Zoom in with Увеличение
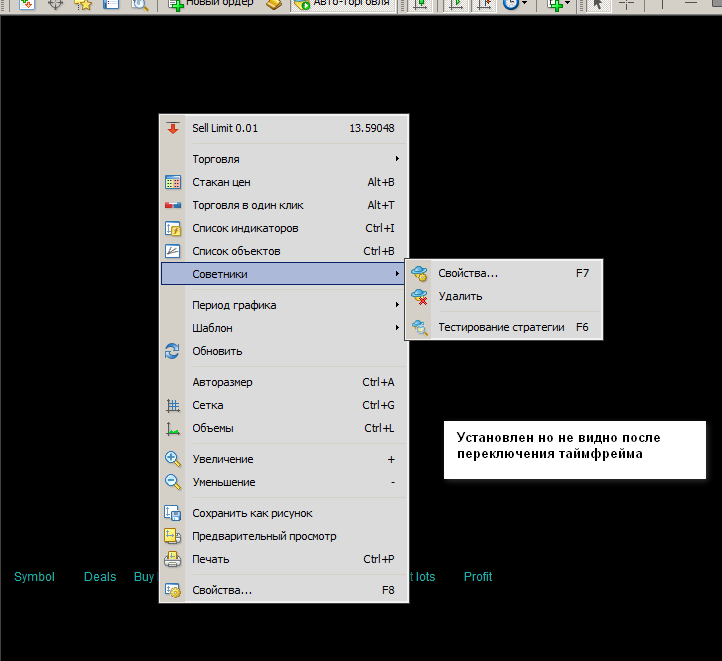The height and width of the screenshot is (661, 722). click(x=284, y=459)
